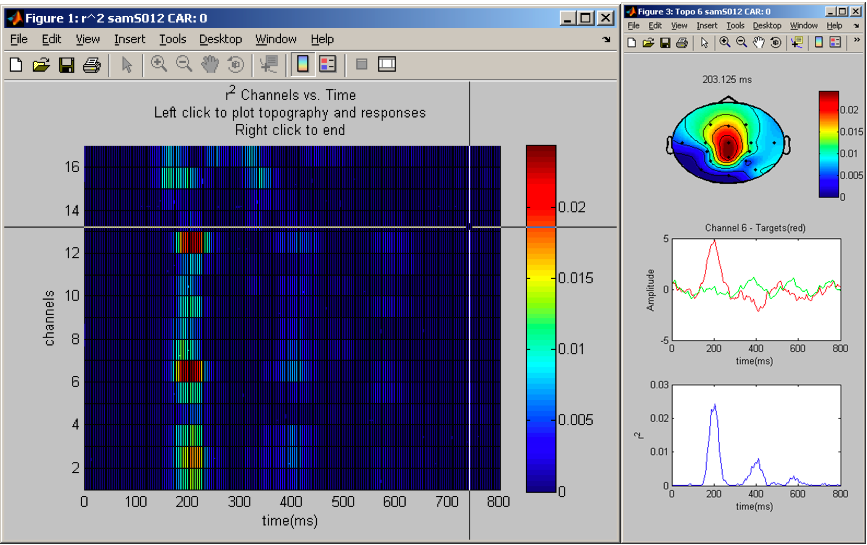Open Edit menu in Figure 3 window

(x=655, y=26)
